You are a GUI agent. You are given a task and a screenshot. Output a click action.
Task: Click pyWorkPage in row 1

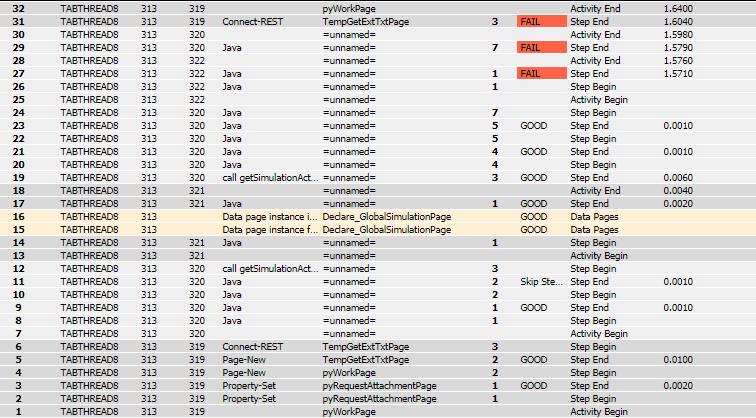click(x=349, y=412)
